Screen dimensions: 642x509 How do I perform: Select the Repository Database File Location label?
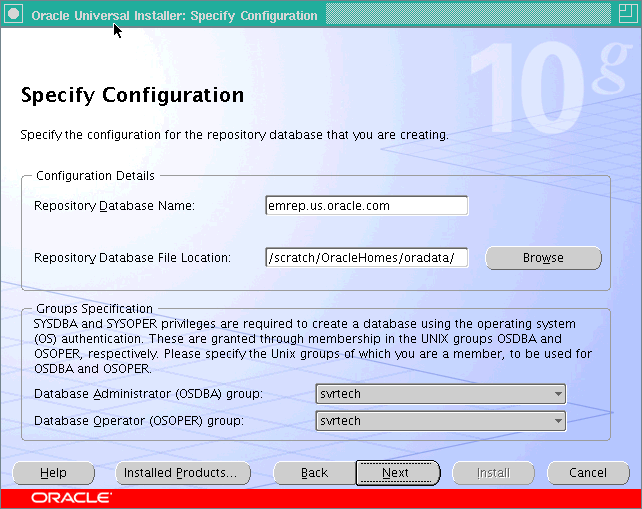click(x=132, y=258)
